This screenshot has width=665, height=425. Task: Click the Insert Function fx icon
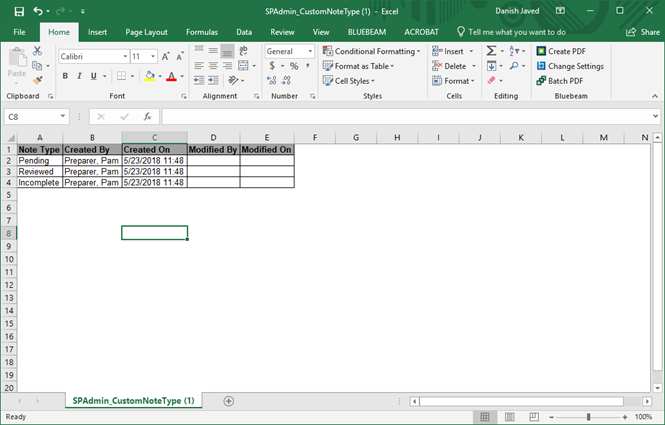(x=147, y=116)
